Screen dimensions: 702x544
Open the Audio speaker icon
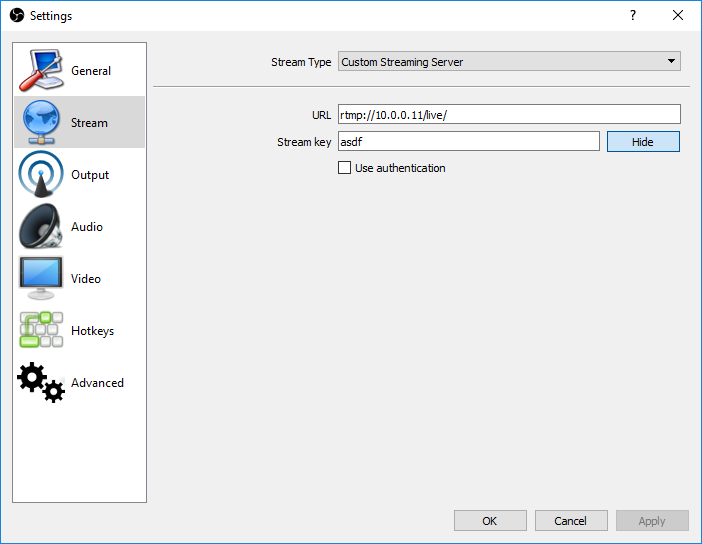coord(41,227)
